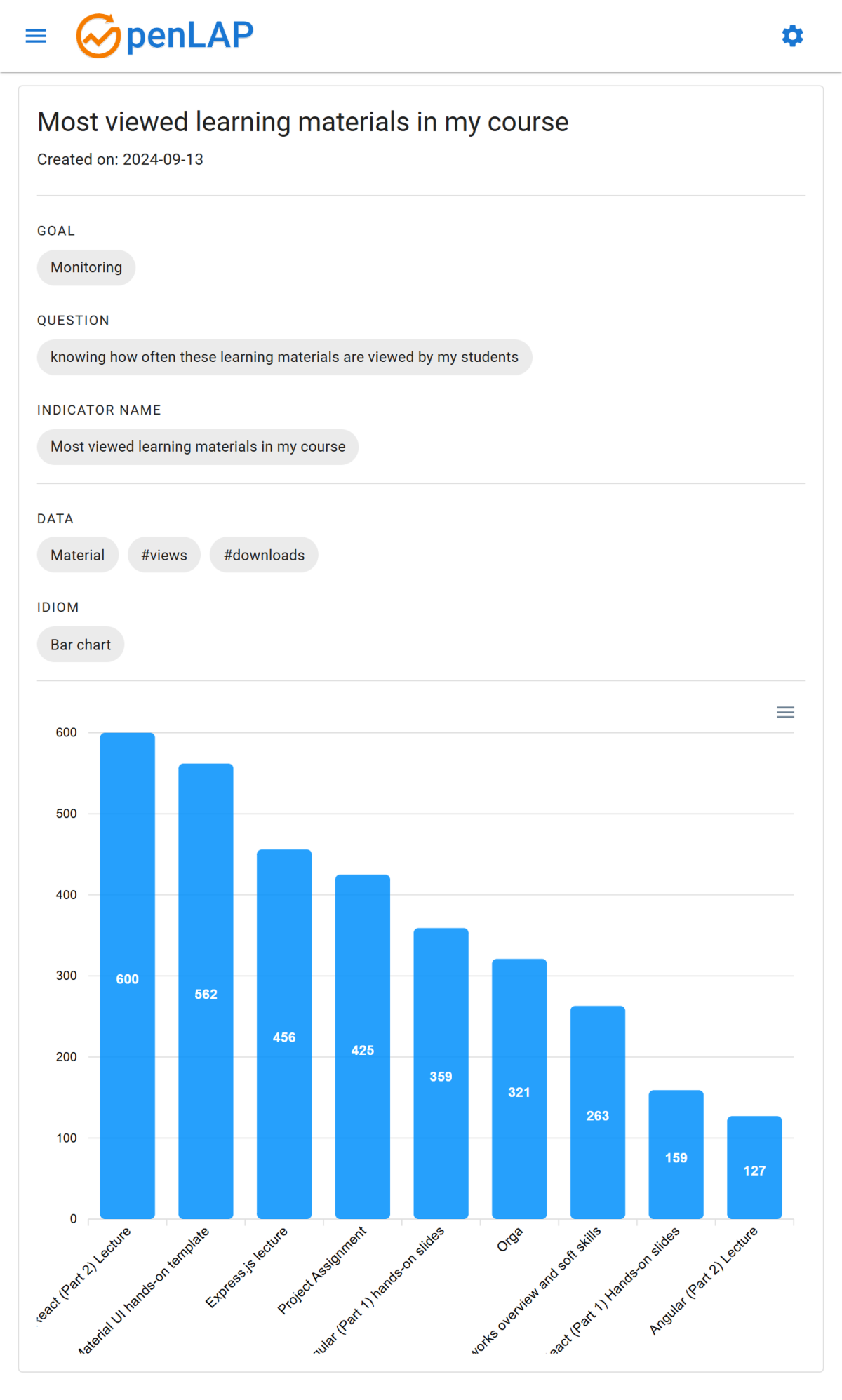Click the OpenLAP logo
Viewport: 842px width, 1400px height.
165,36
